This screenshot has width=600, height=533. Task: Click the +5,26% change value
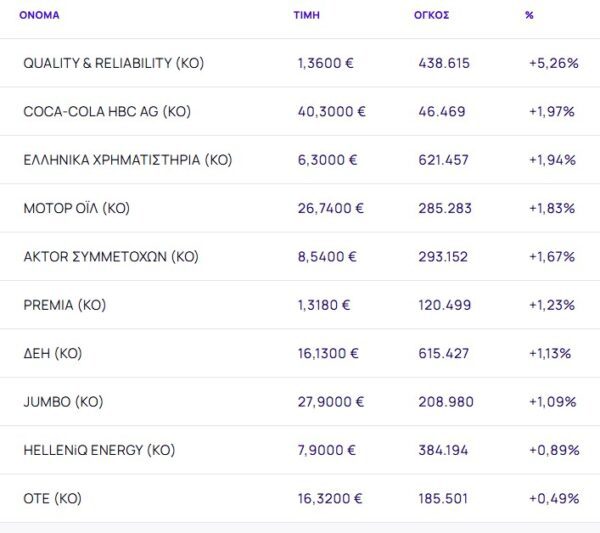click(x=553, y=63)
